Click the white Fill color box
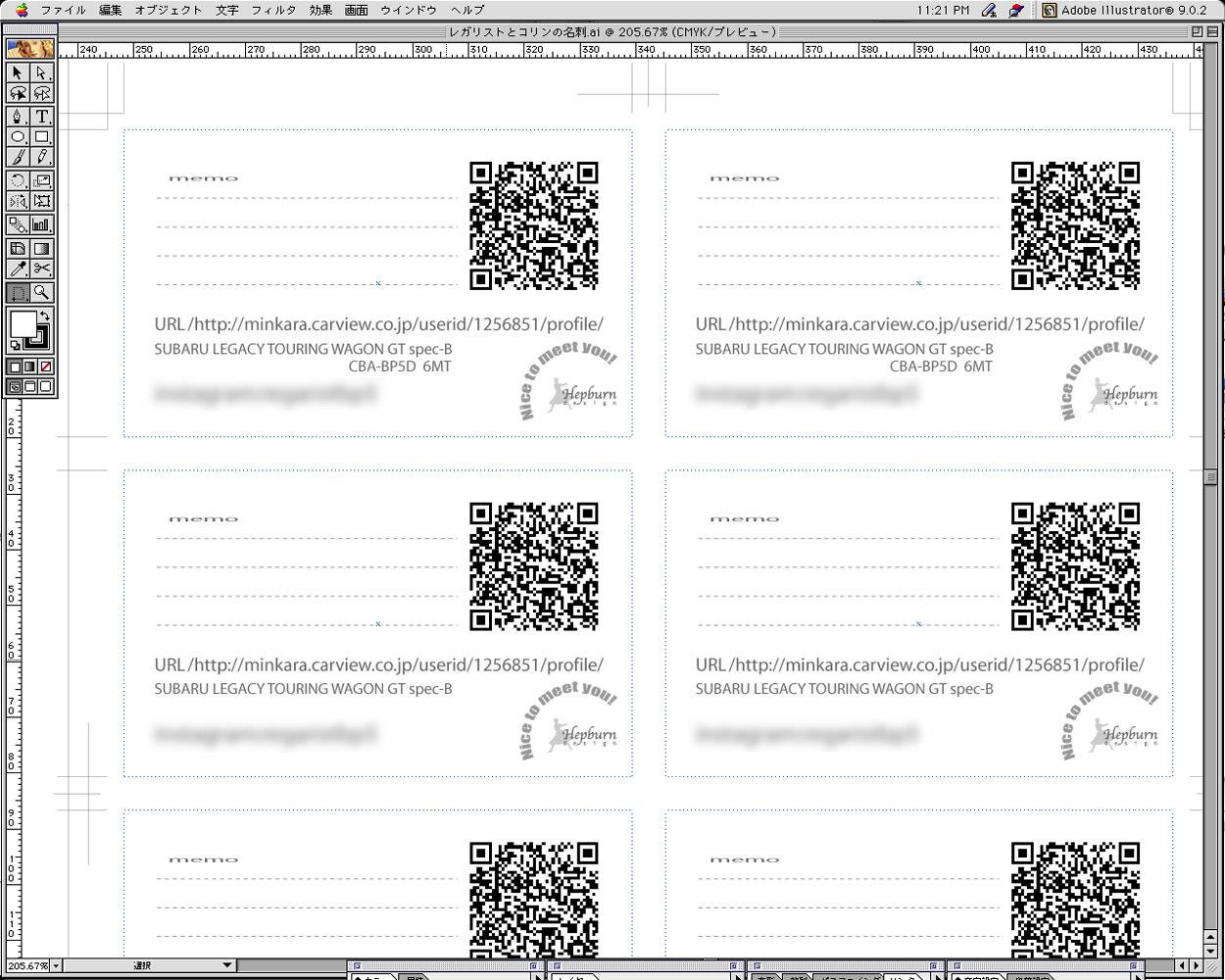The image size is (1225, 980). click(x=23, y=323)
